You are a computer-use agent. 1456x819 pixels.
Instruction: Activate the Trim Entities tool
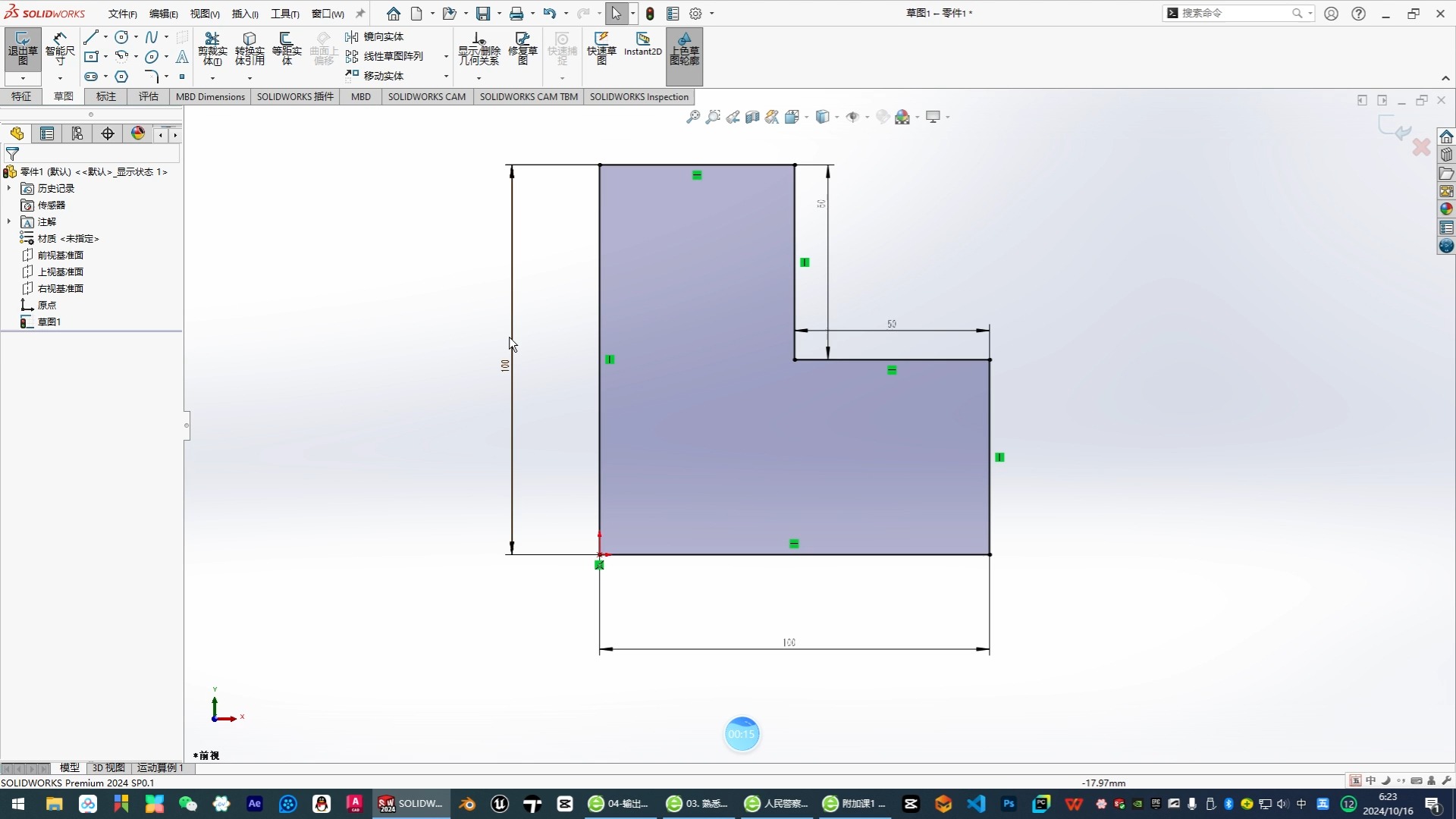point(213,48)
